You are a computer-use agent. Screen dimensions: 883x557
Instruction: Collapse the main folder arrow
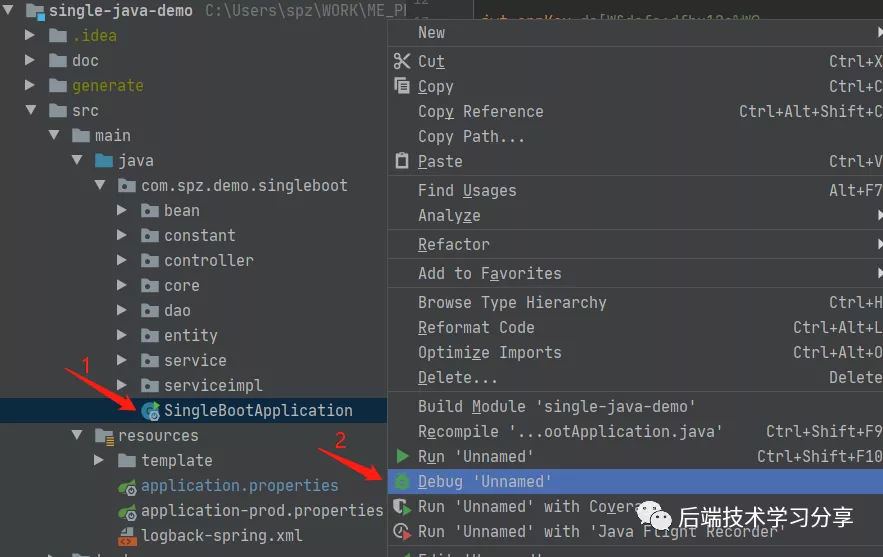point(54,135)
